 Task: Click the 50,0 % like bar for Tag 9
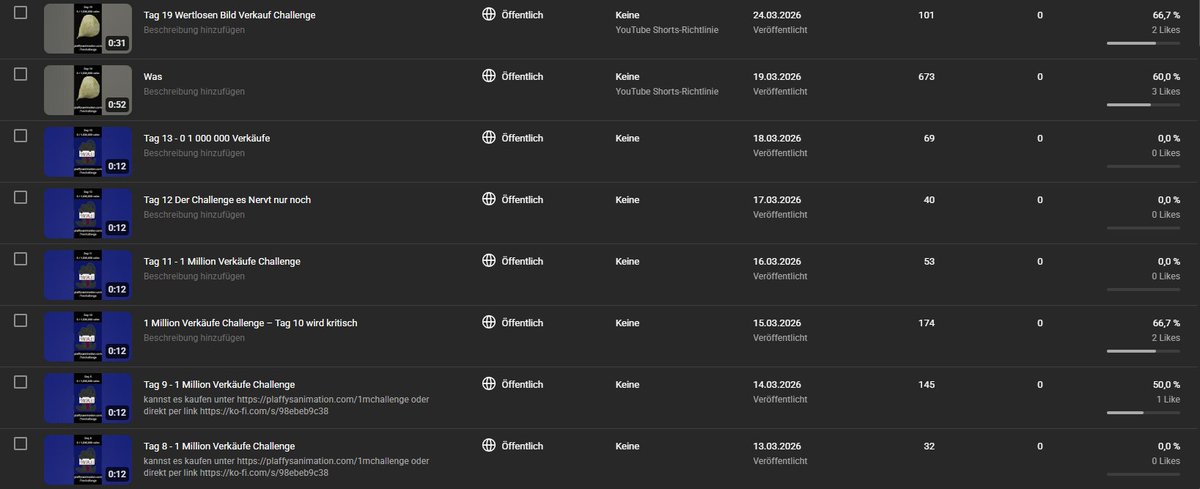[x=1144, y=413]
